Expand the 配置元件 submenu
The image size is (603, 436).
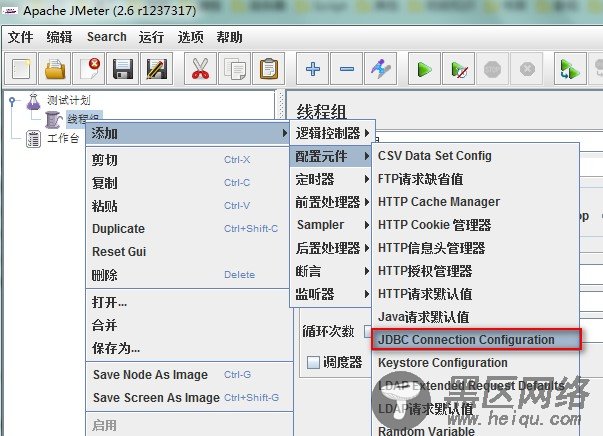tap(332, 156)
